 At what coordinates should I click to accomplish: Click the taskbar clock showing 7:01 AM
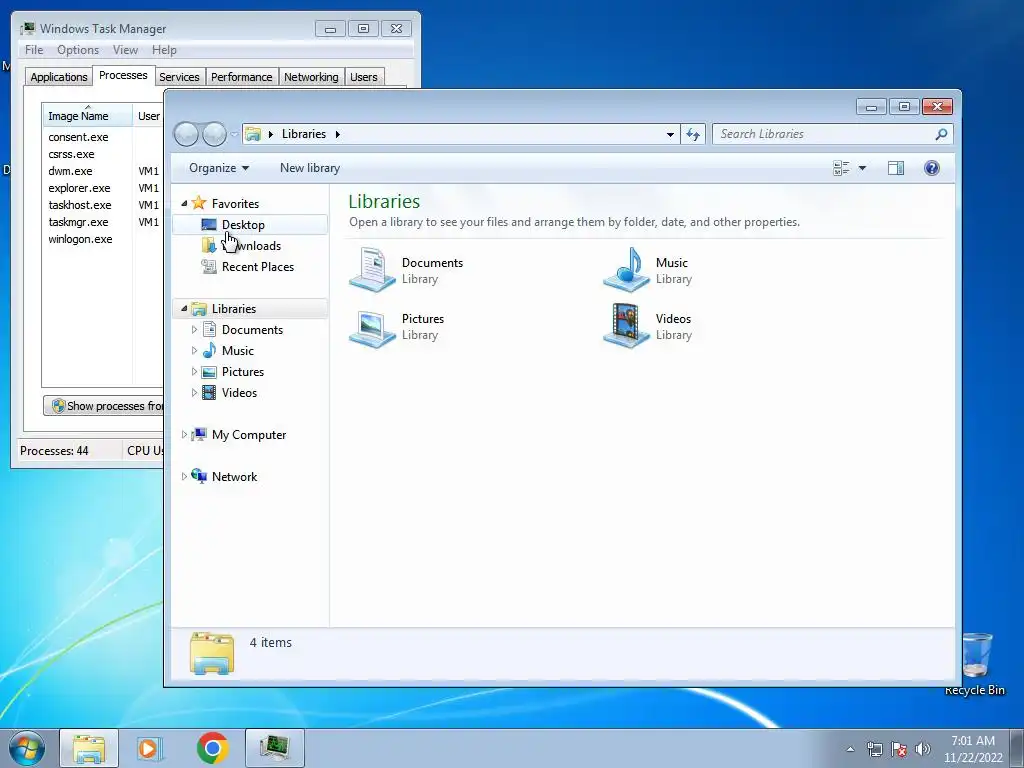coord(973,748)
